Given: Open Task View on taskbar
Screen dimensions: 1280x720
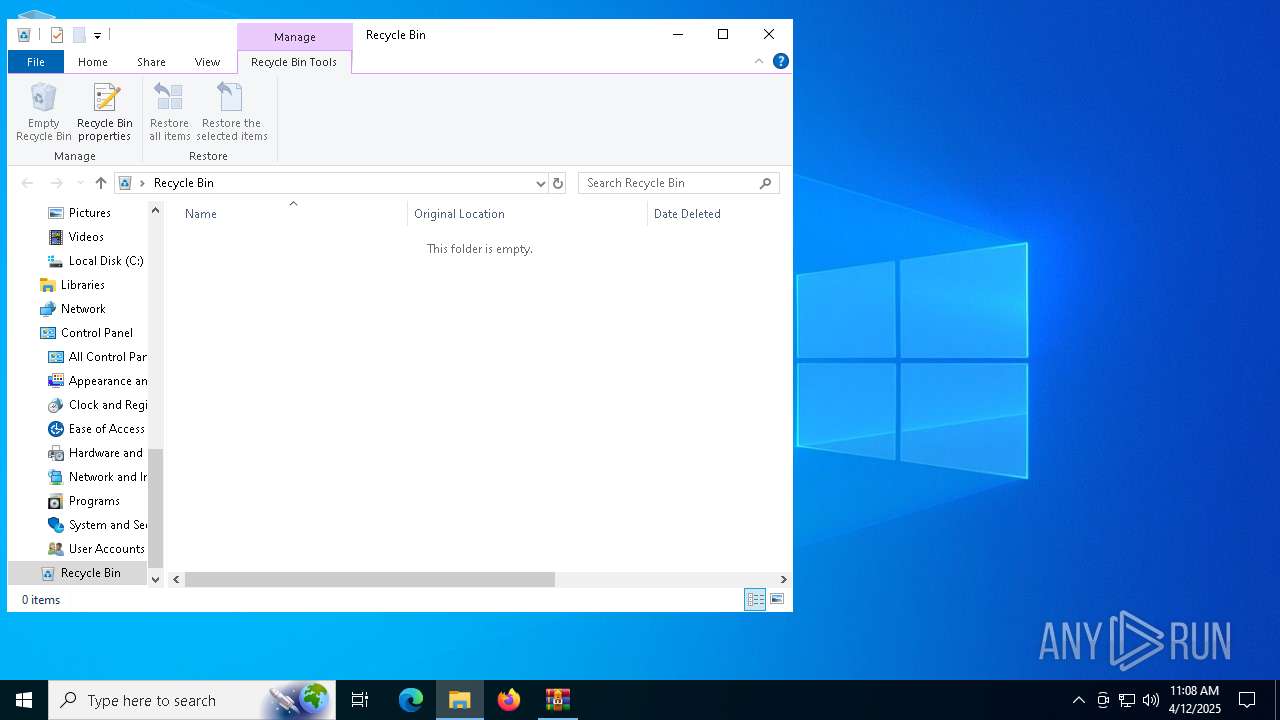Looking at the screenshot, I should coord(360,700).
